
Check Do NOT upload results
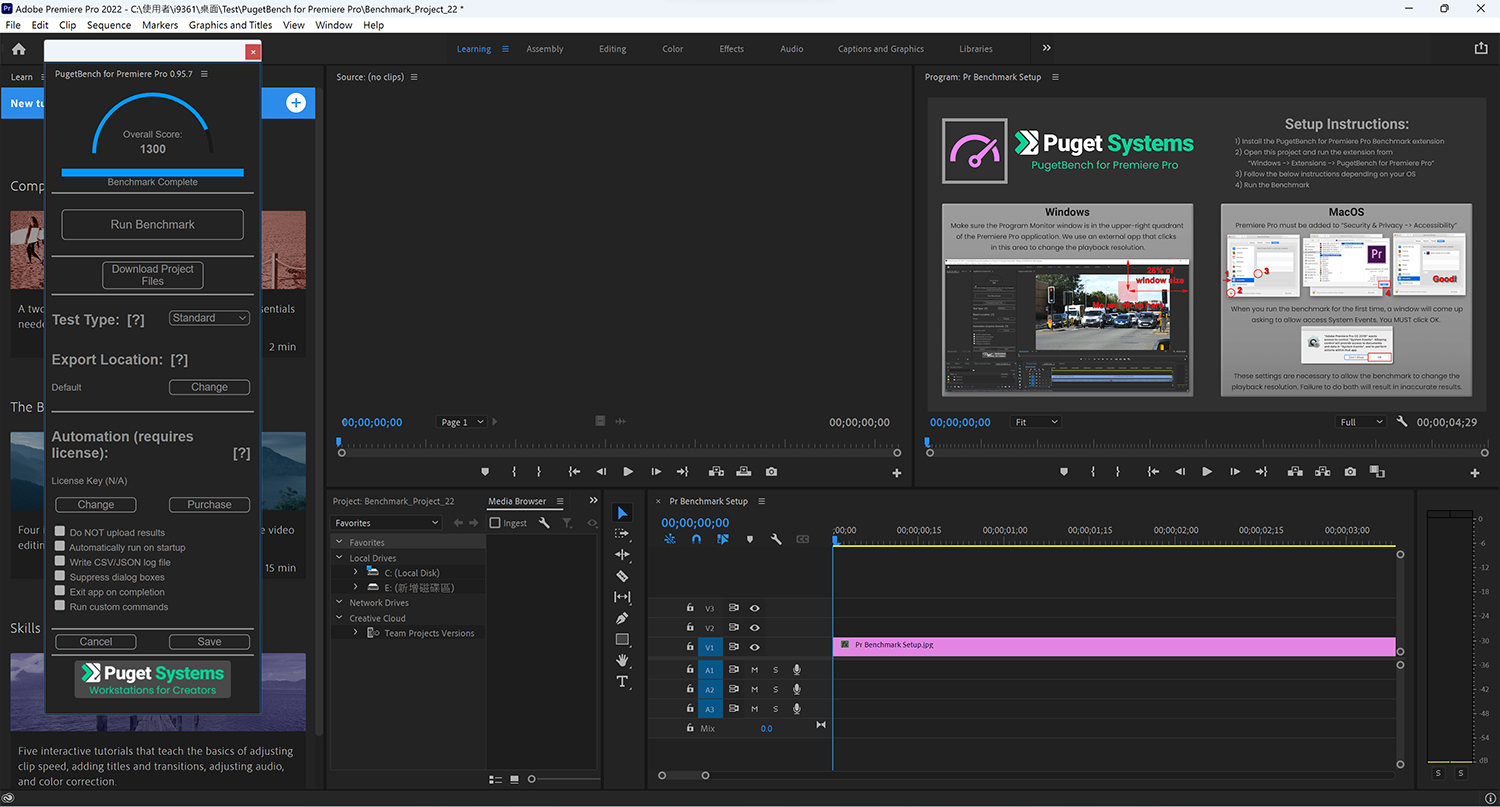click(60, 532)
